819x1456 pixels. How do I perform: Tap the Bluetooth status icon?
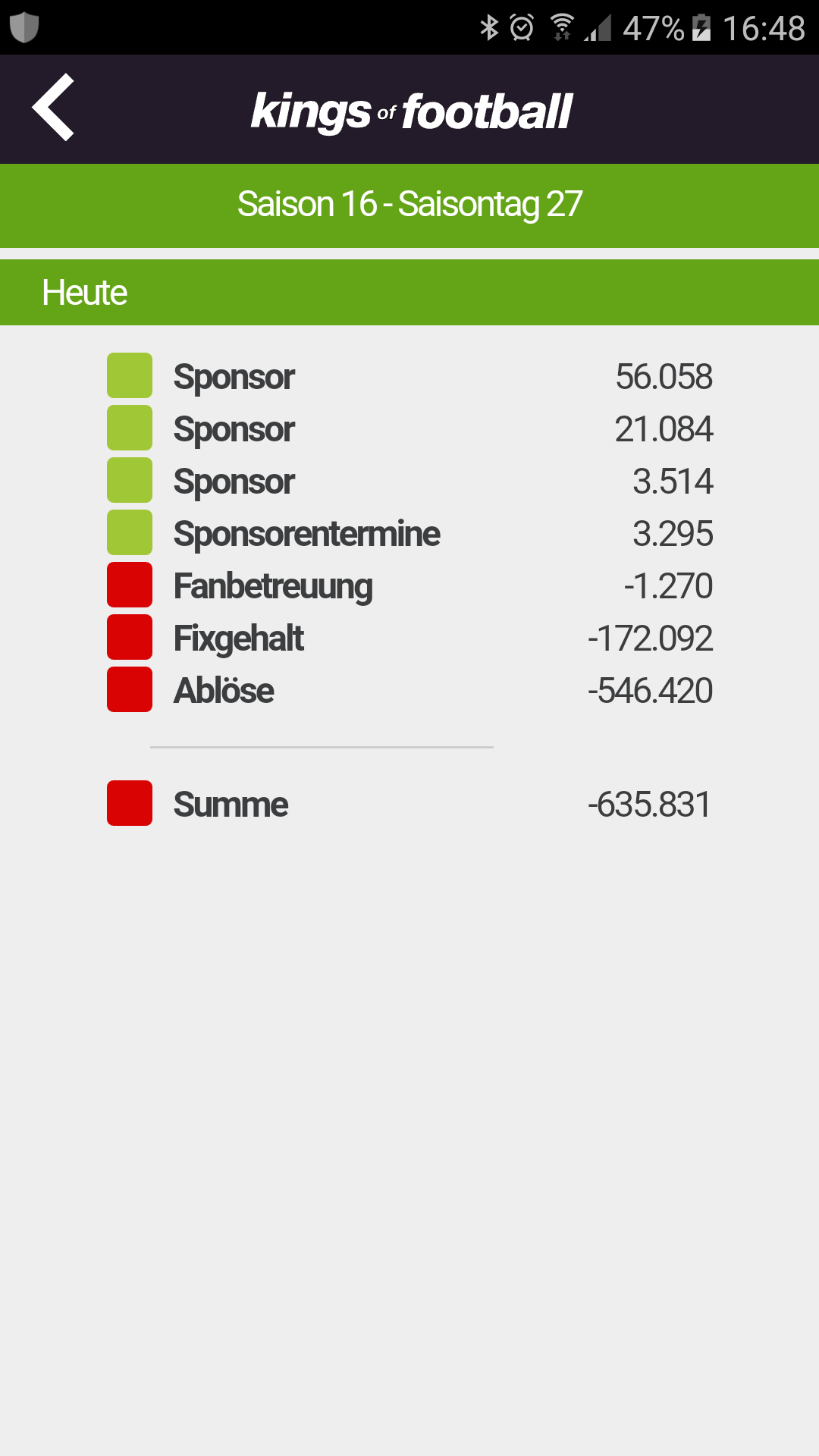tap(489, 28)
